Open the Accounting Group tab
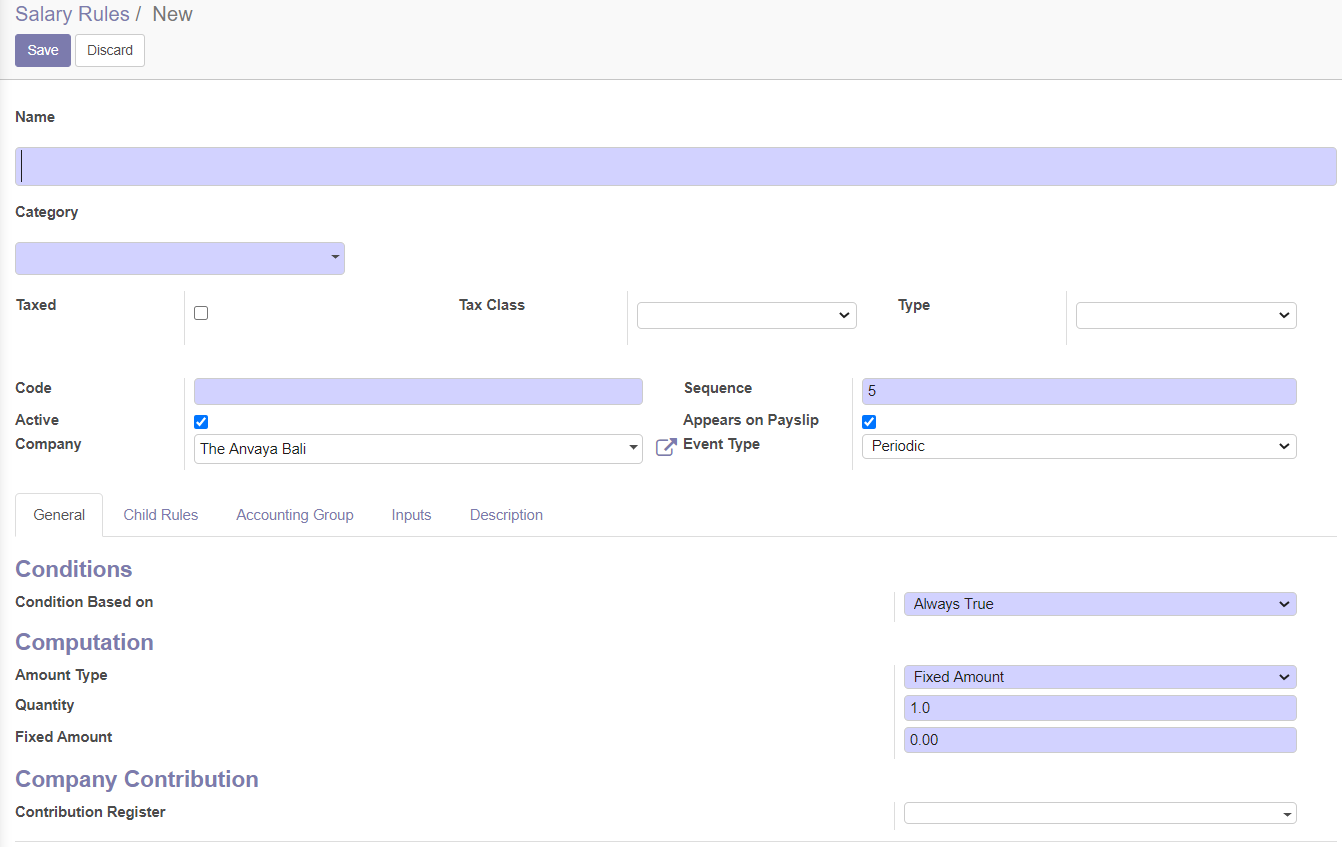Image resolution: width=1342 pixels, height=847 pixels. coord(295,515)
